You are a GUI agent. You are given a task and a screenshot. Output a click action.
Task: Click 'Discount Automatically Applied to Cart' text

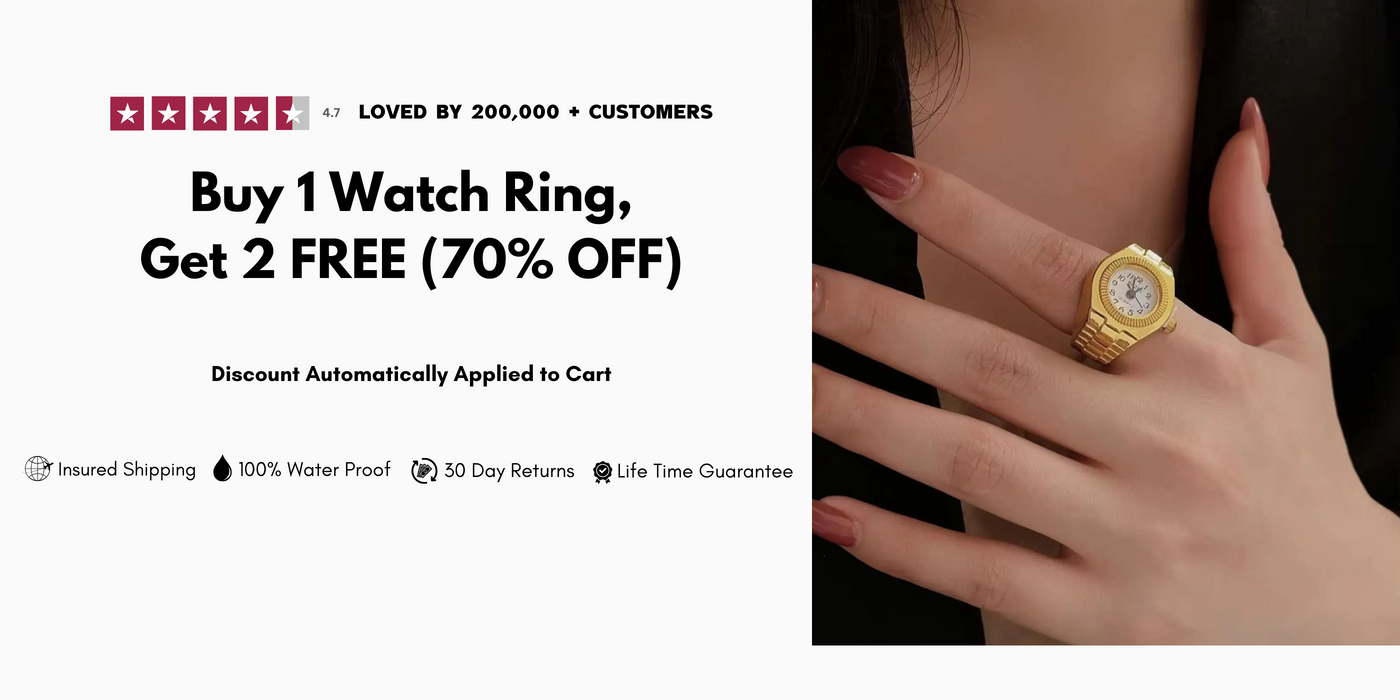pos(411,374)
